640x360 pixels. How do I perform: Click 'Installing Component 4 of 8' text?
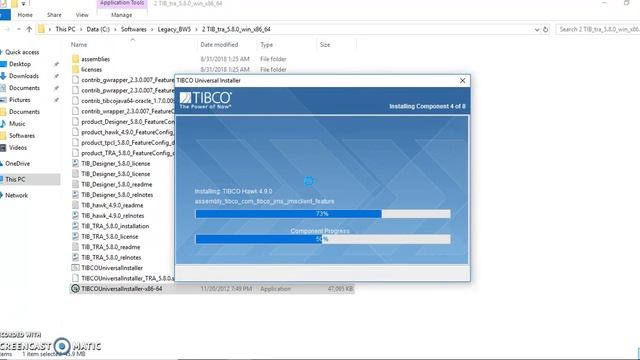click(427, 107)
